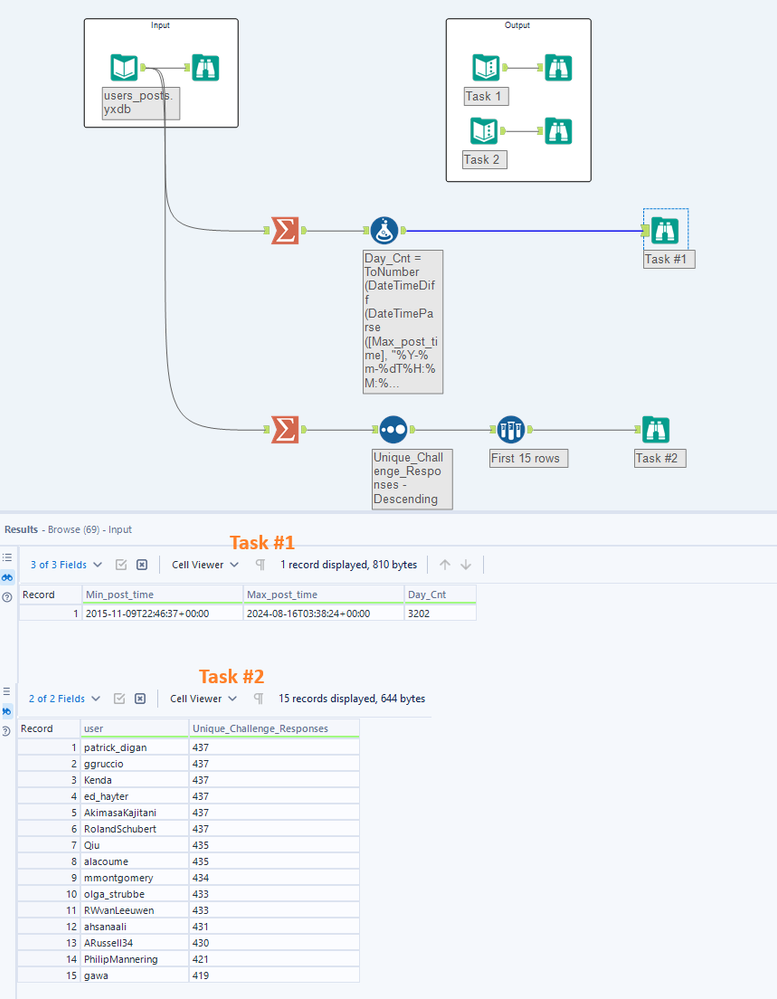Select the ggruccio user cell
The width and height of the screenshot is (777, 999).
tap(135, 764)
